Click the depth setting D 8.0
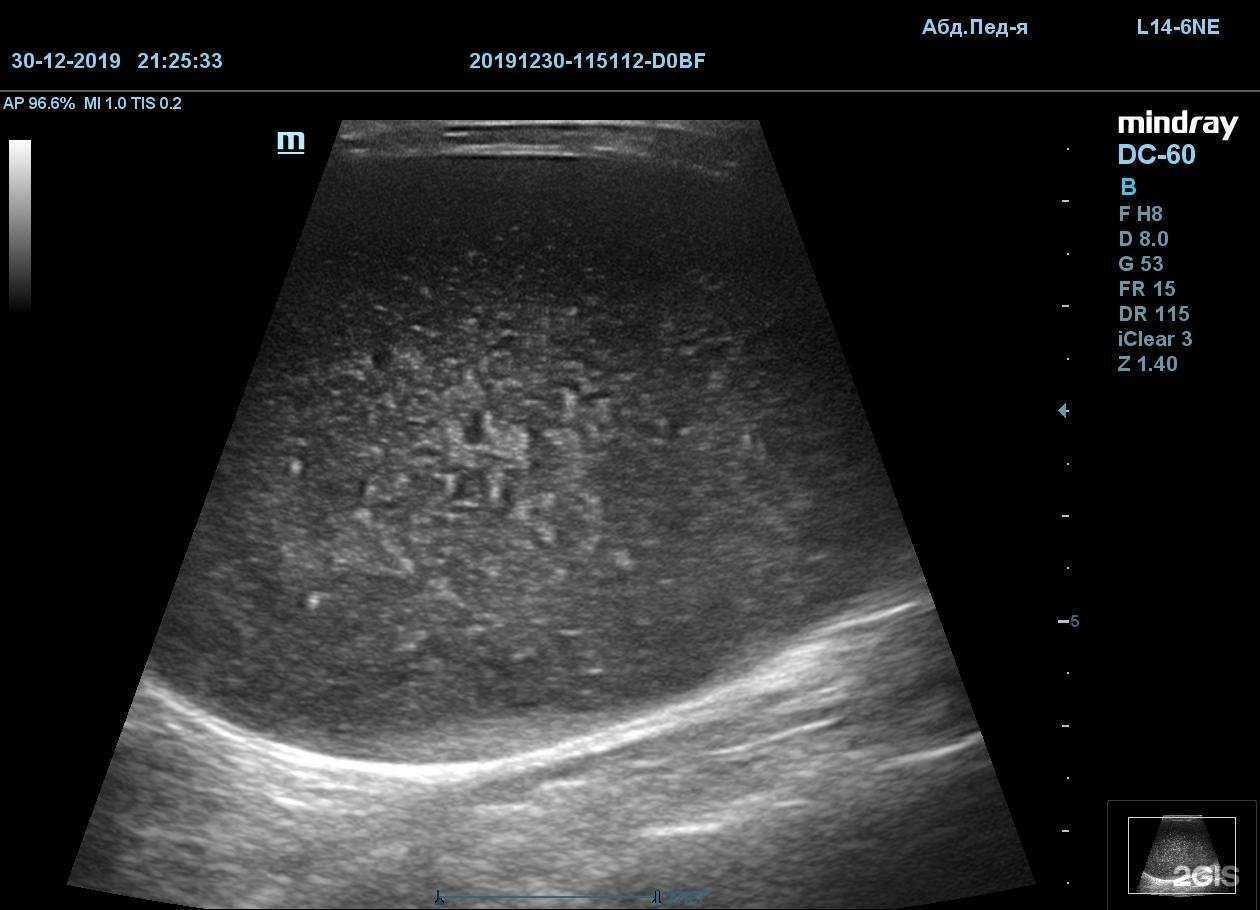Image resolution: width=1260 pixels, height=910 pixels. coord(1143,238)
